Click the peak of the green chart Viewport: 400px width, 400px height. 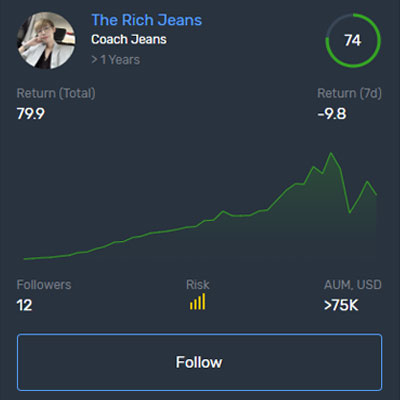pos(331,153)
